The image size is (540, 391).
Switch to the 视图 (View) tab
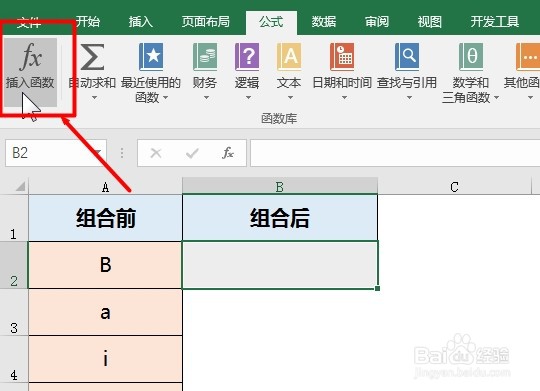pos(429,22)
